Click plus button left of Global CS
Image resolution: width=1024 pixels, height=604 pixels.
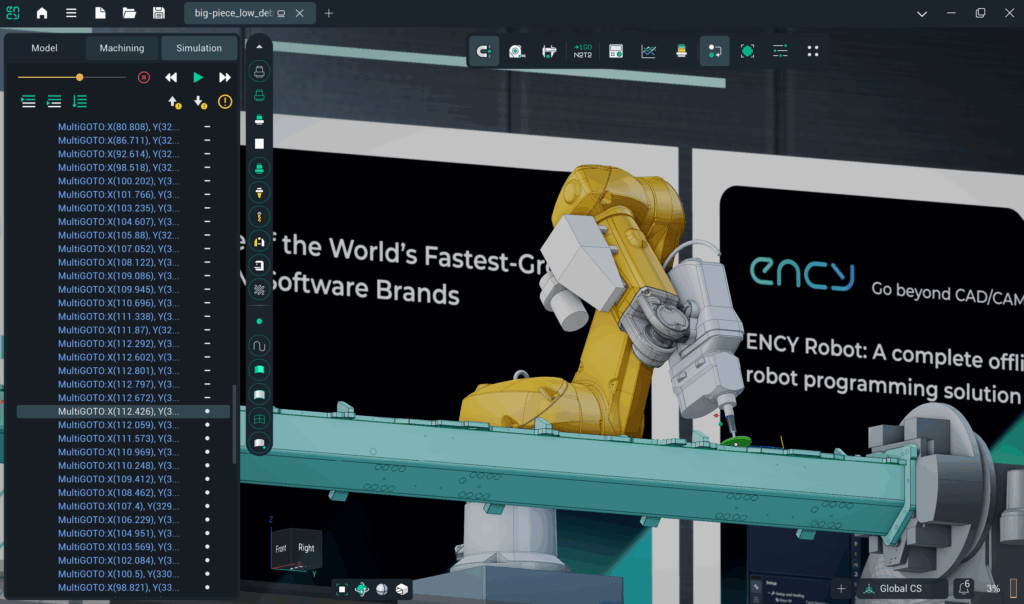[x=841, y=588]
